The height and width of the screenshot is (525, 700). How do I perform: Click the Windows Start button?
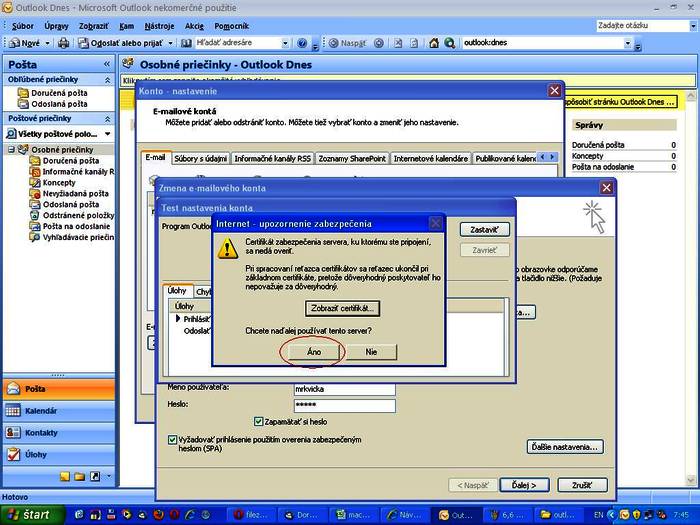pyautogui.click(x=33, y=515)
